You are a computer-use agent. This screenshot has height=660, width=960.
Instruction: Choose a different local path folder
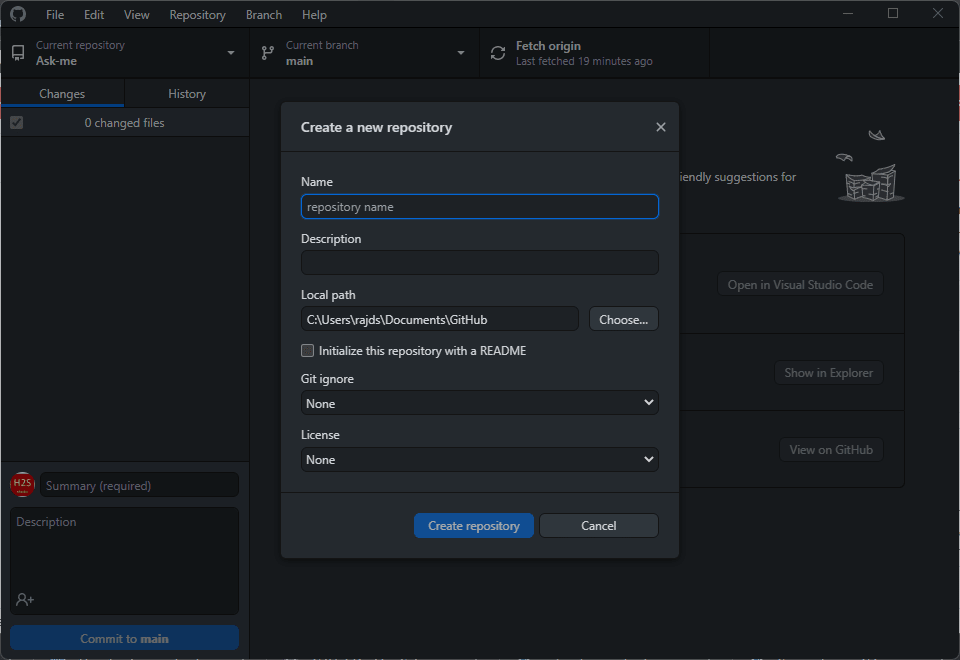pos(623,318)
